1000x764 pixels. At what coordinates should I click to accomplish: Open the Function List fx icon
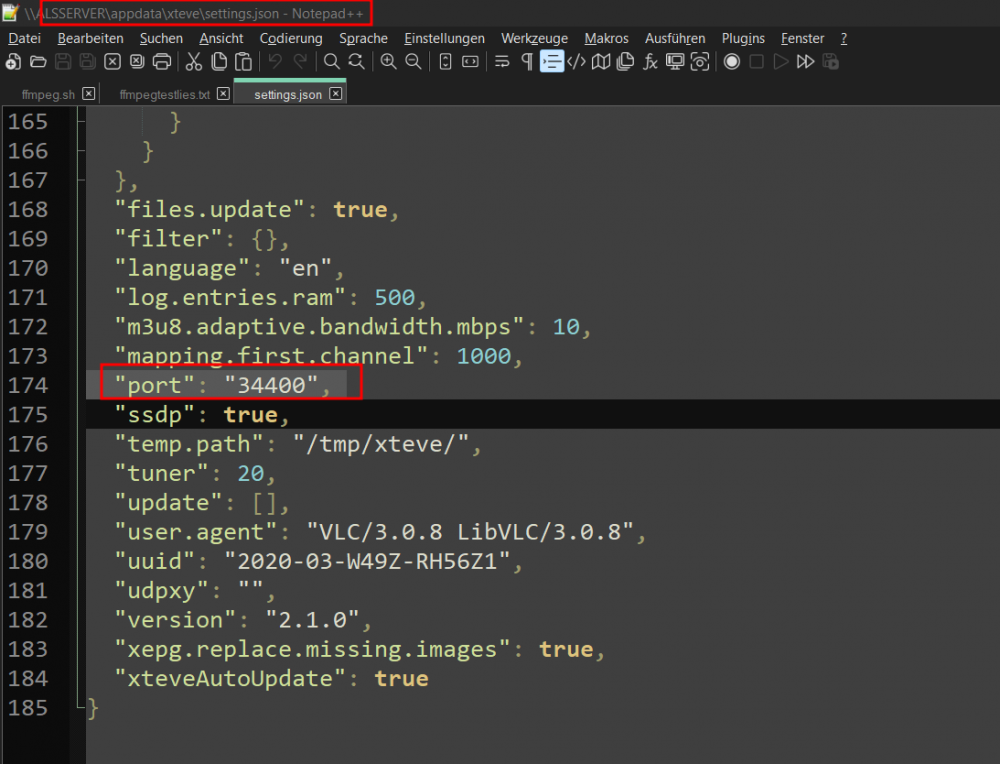click(x=651, y=62)
